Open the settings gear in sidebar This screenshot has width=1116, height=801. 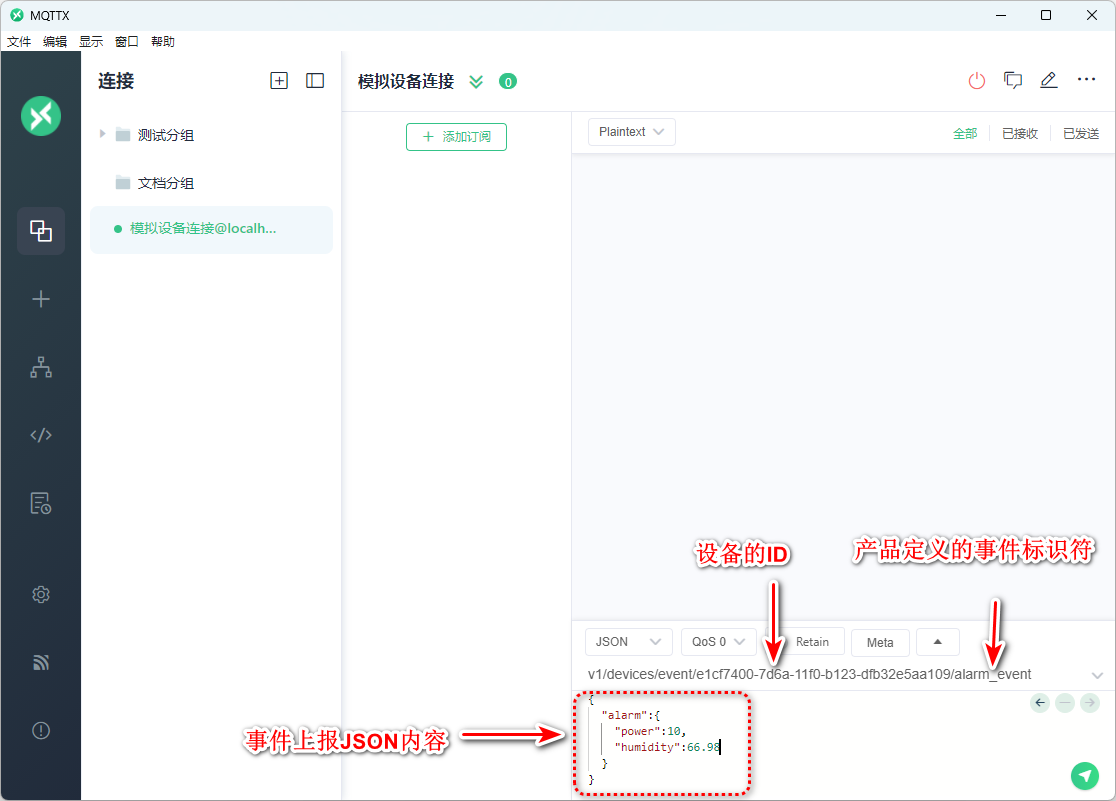coord(41,594)
